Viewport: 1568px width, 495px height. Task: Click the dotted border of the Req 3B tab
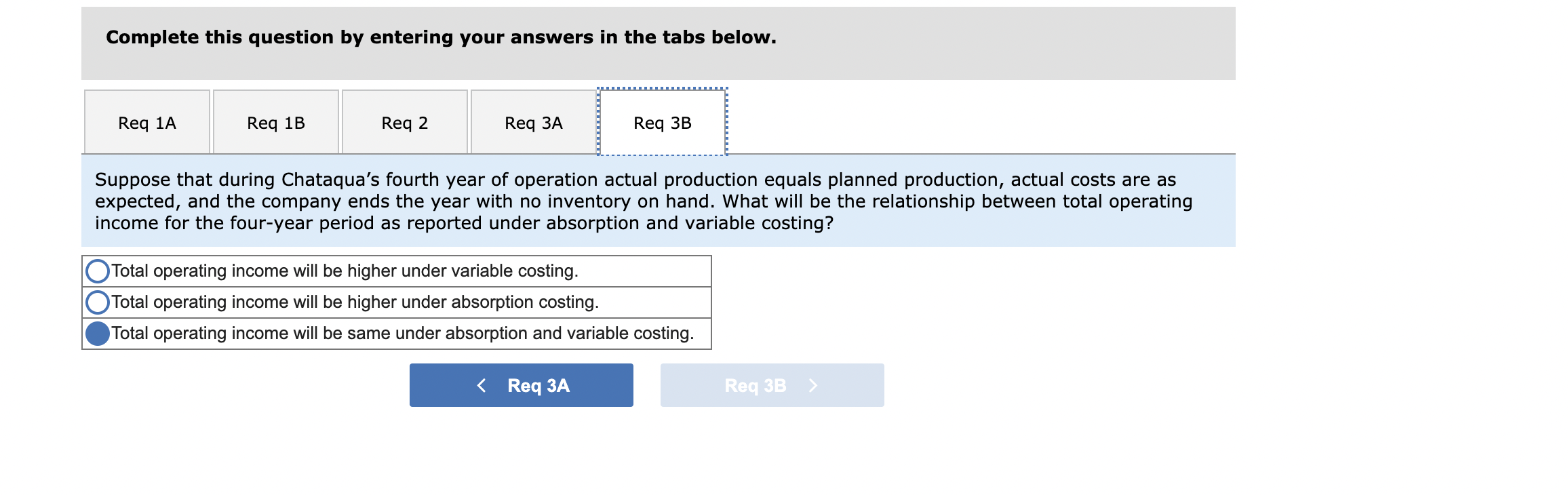[x=661, y=89]
